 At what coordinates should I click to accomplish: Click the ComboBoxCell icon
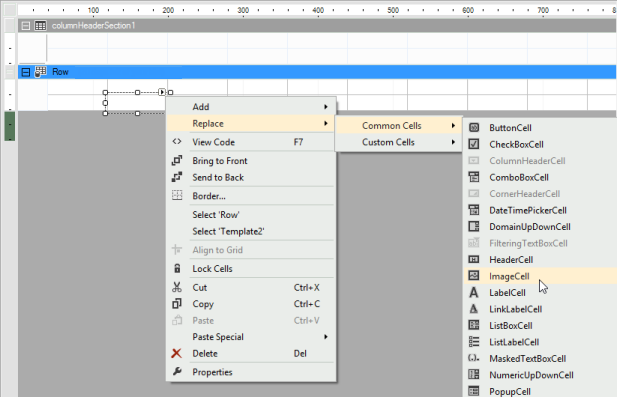[474, 177]
